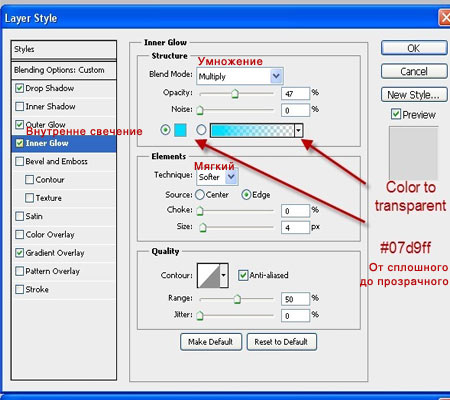Enable the Pattern Overlay checkbox
This screenshot has height=400, width=450.
(20, 271)
